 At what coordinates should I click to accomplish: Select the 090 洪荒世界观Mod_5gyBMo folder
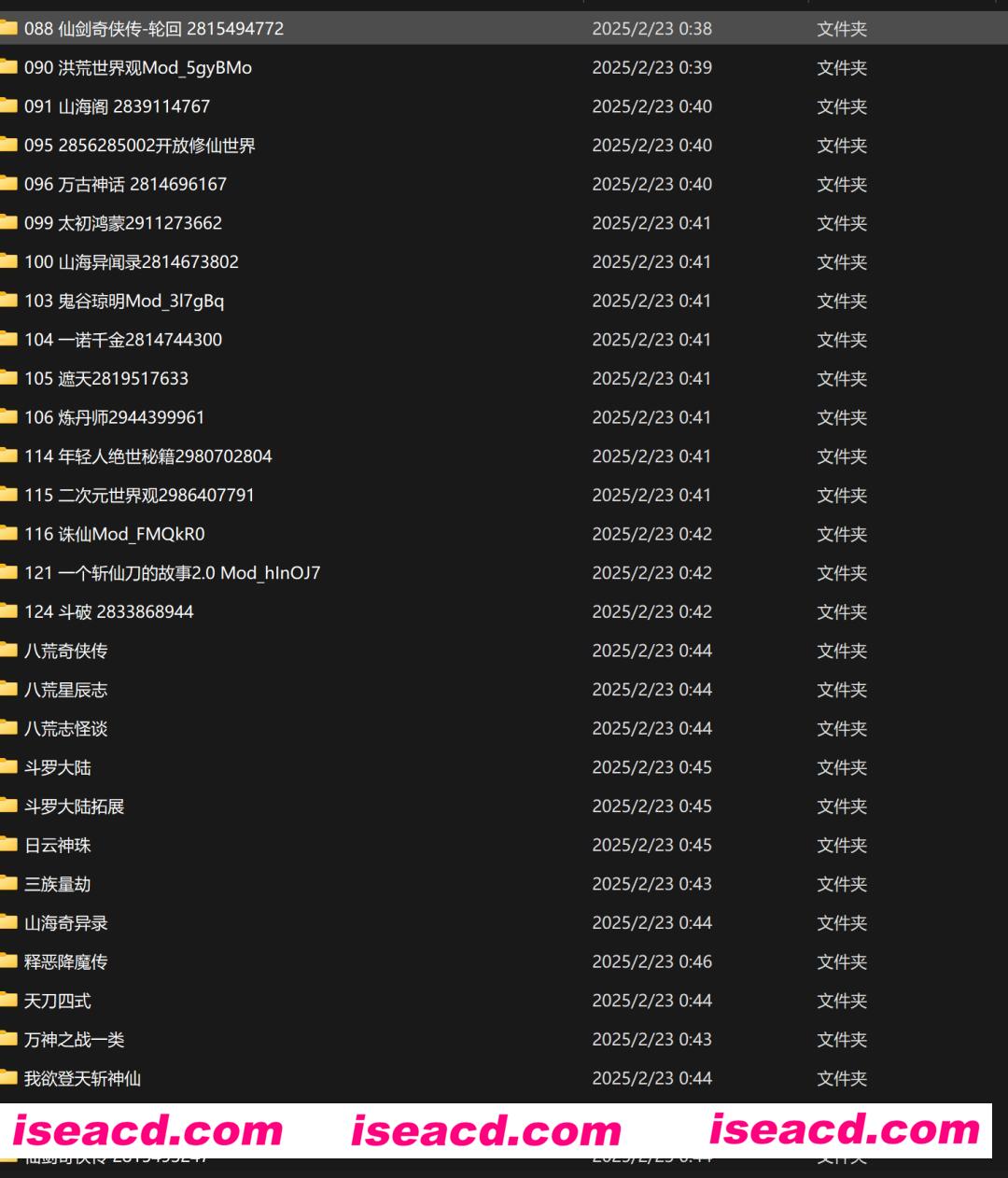[x=137, y=68]
